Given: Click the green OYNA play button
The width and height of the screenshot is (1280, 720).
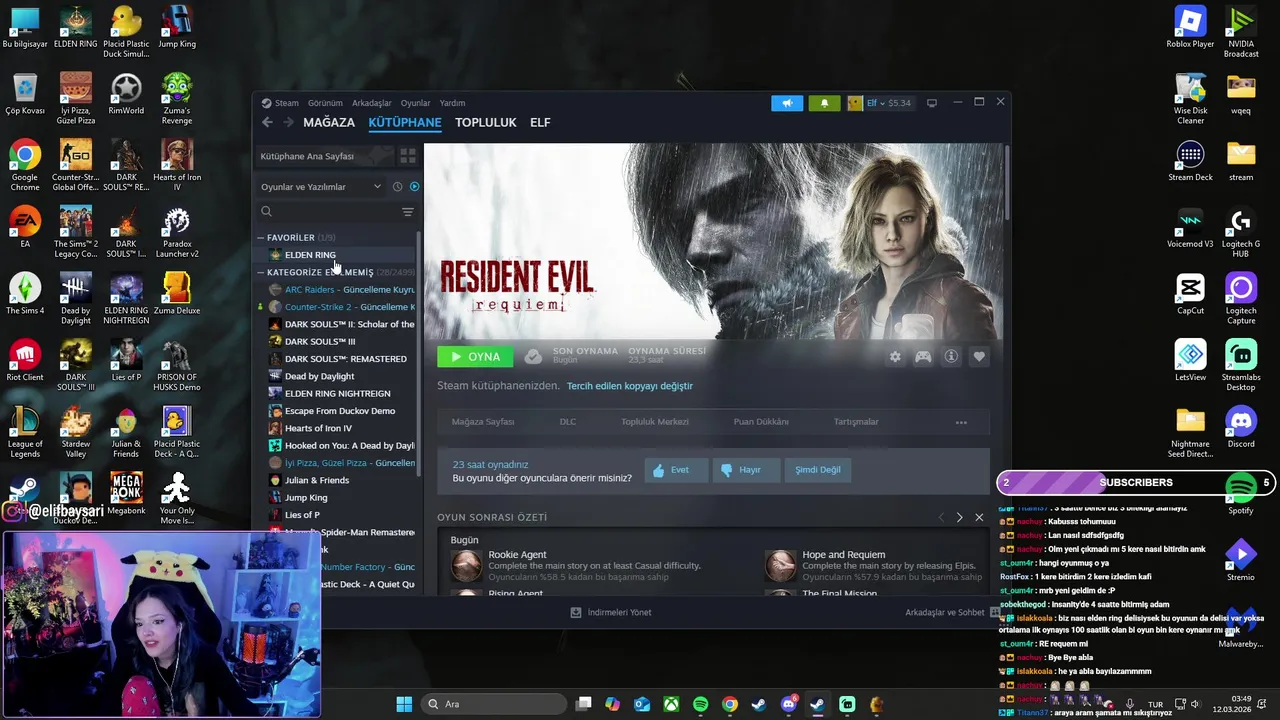Looking at the screenshot, I should coord(475,357).
